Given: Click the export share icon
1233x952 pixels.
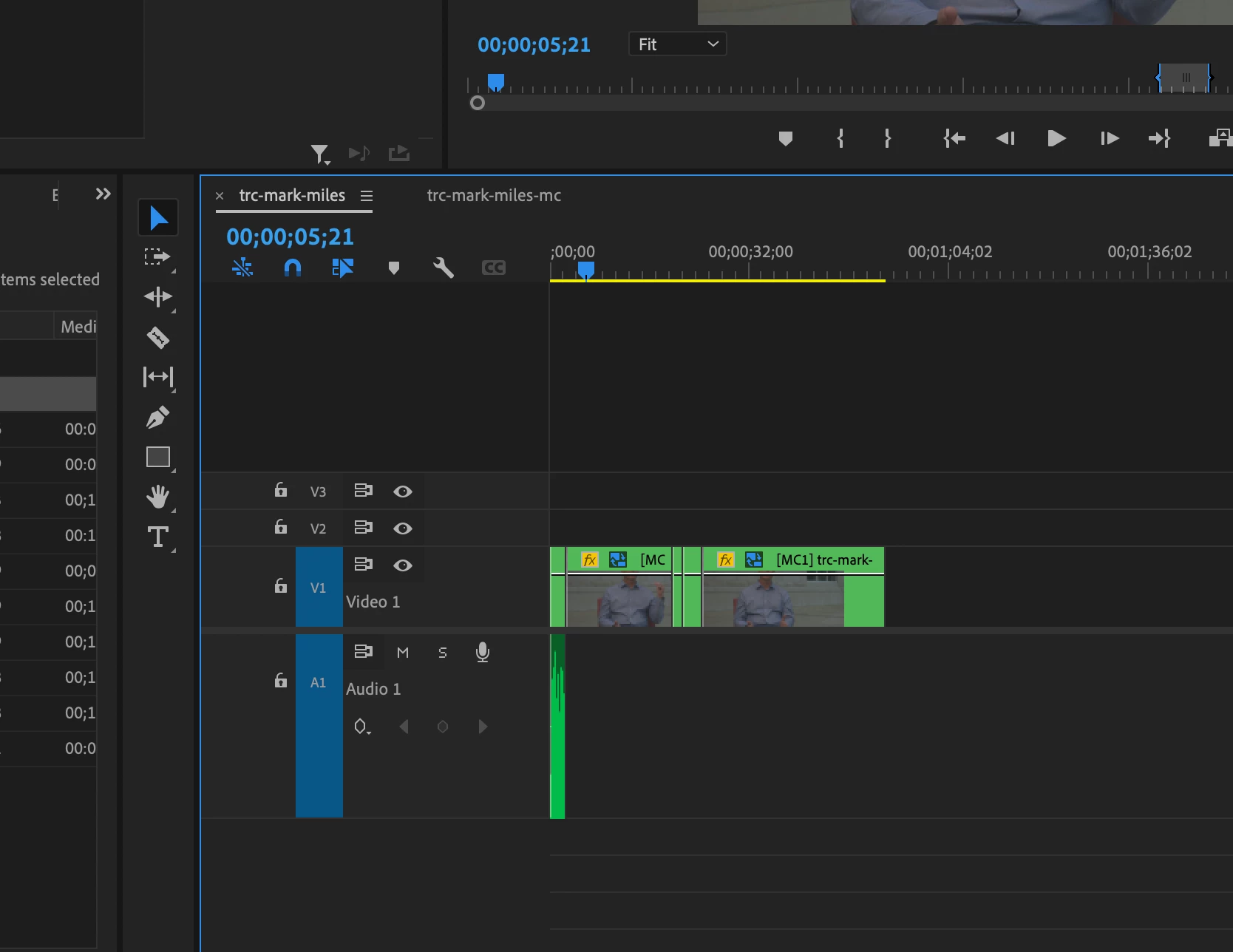Looking at the screenshot, I should click(399, 153).
